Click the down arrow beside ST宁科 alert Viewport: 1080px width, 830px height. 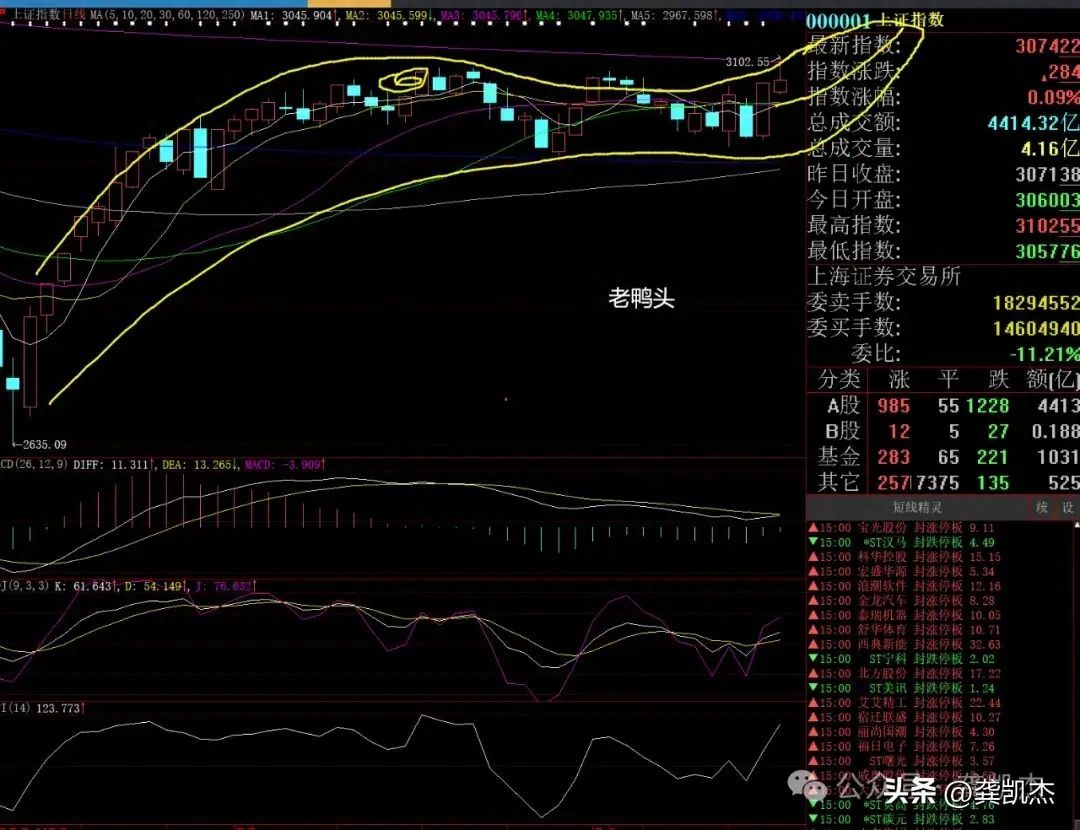coord(814,660)
